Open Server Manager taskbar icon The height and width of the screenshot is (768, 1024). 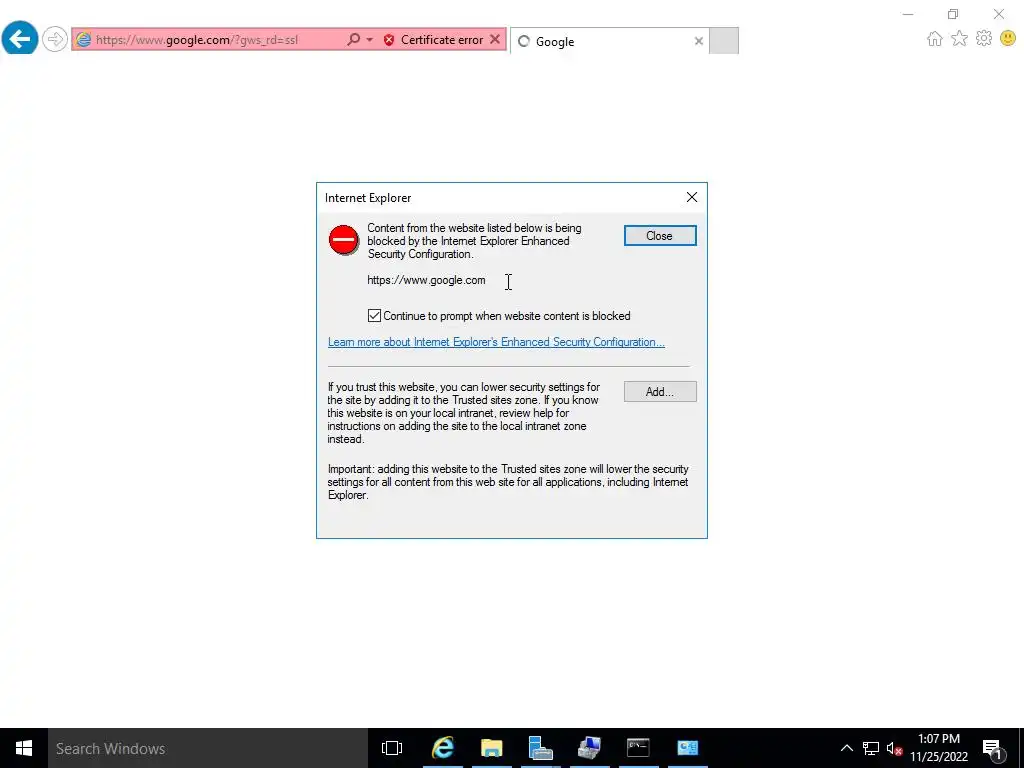click(541, 748)
